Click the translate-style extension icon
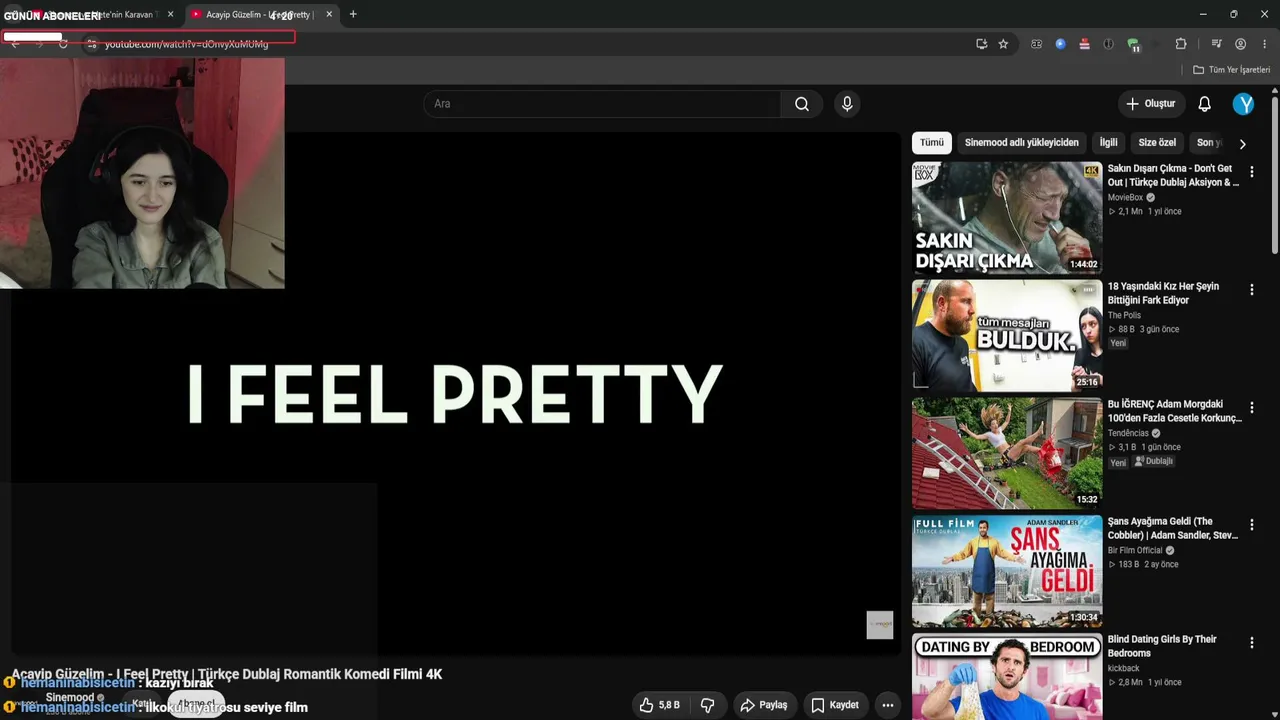The width and height of the screenshot is (1280, 720). click(x=1036, y=44)
